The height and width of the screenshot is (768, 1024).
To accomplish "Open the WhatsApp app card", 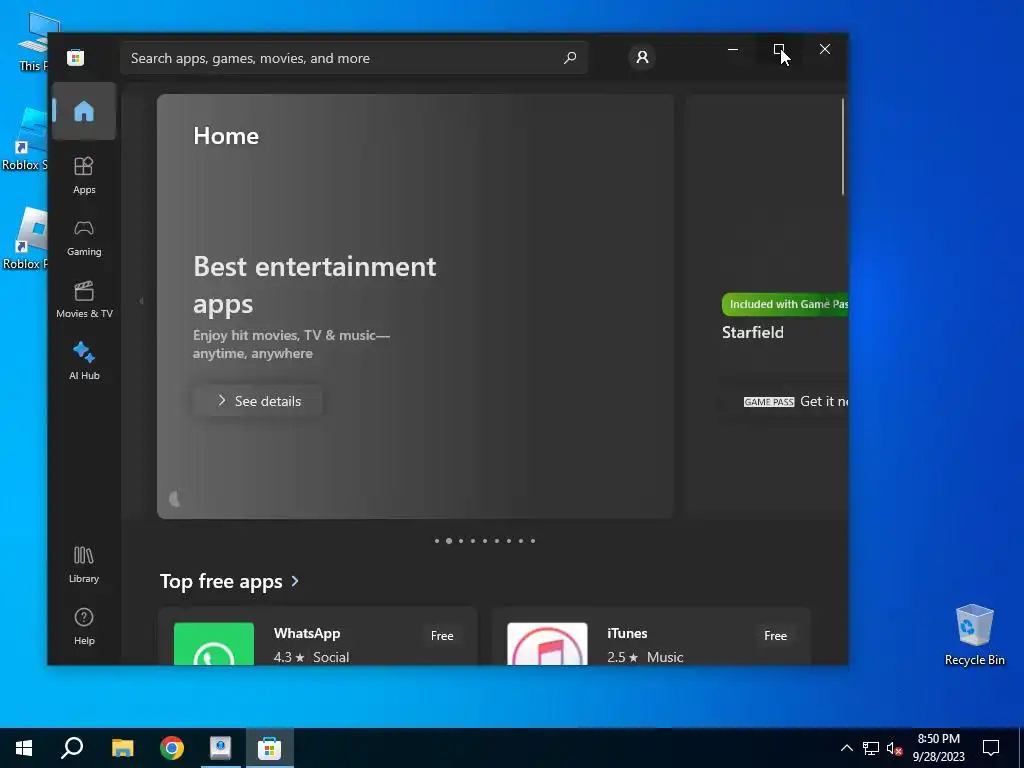I will click(318, 636).
